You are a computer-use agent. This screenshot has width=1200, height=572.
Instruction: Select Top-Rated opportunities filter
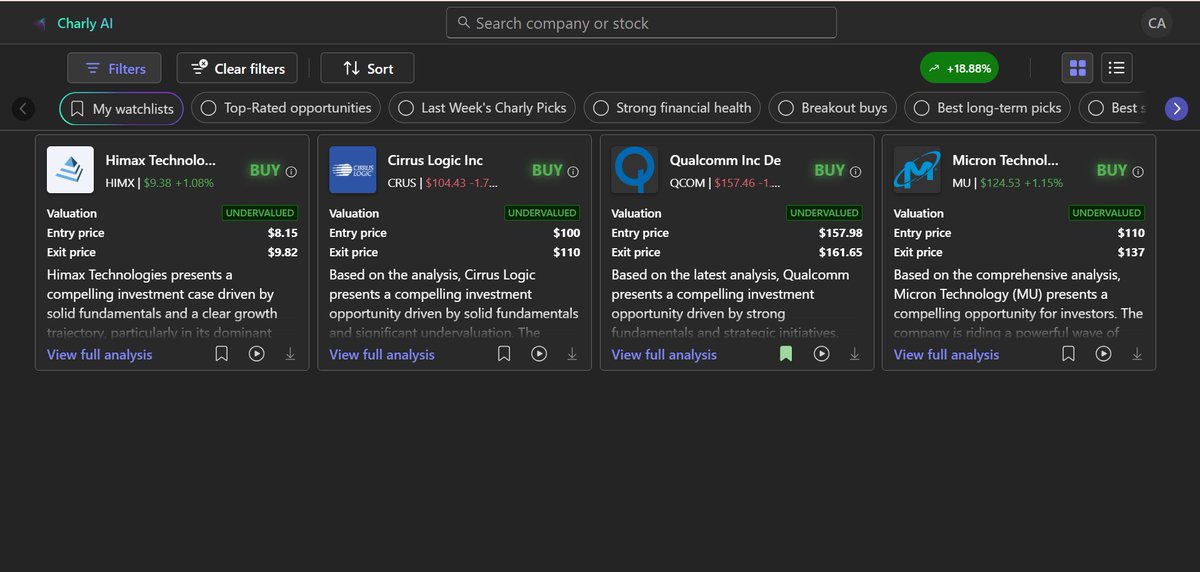[x=285, y=108]
